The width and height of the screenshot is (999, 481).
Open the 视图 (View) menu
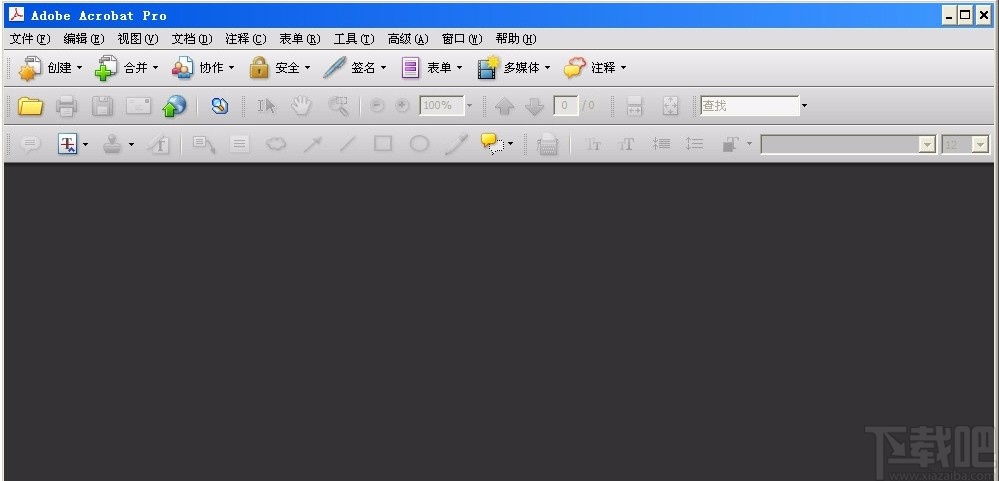(x=138, y=39)
